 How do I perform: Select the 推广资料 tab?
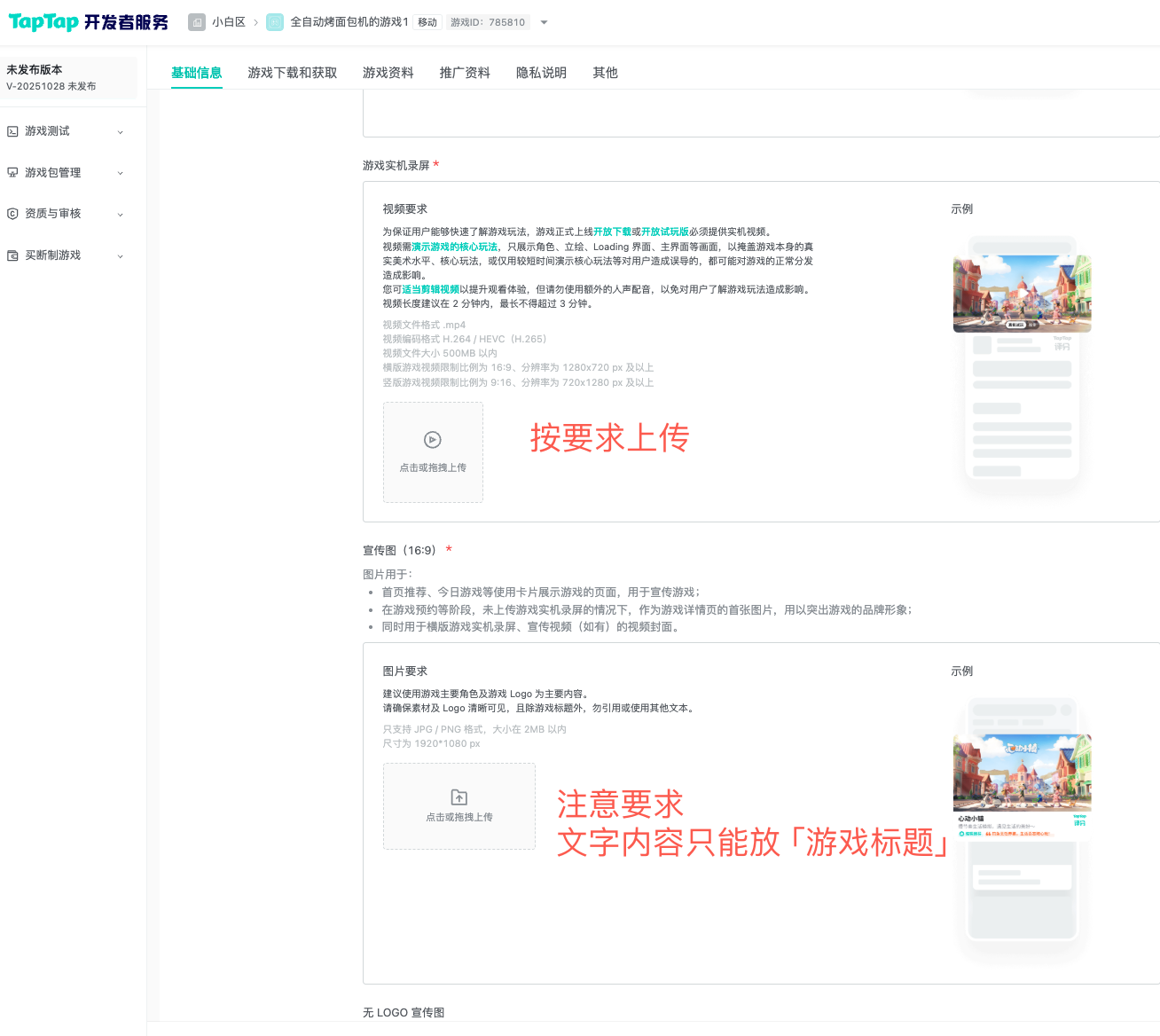(x=465, y=73)
